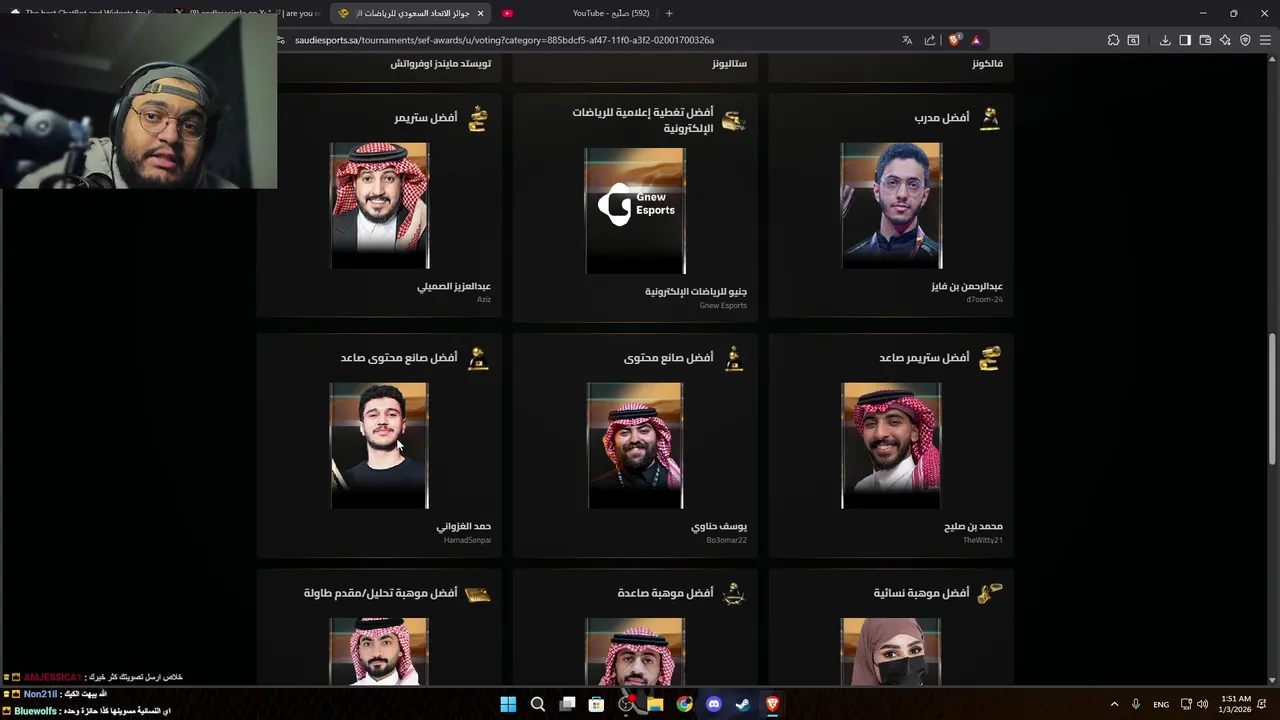Click the handle TheWitty21
The image size is (1280, 720).
[x=983, y=540]
